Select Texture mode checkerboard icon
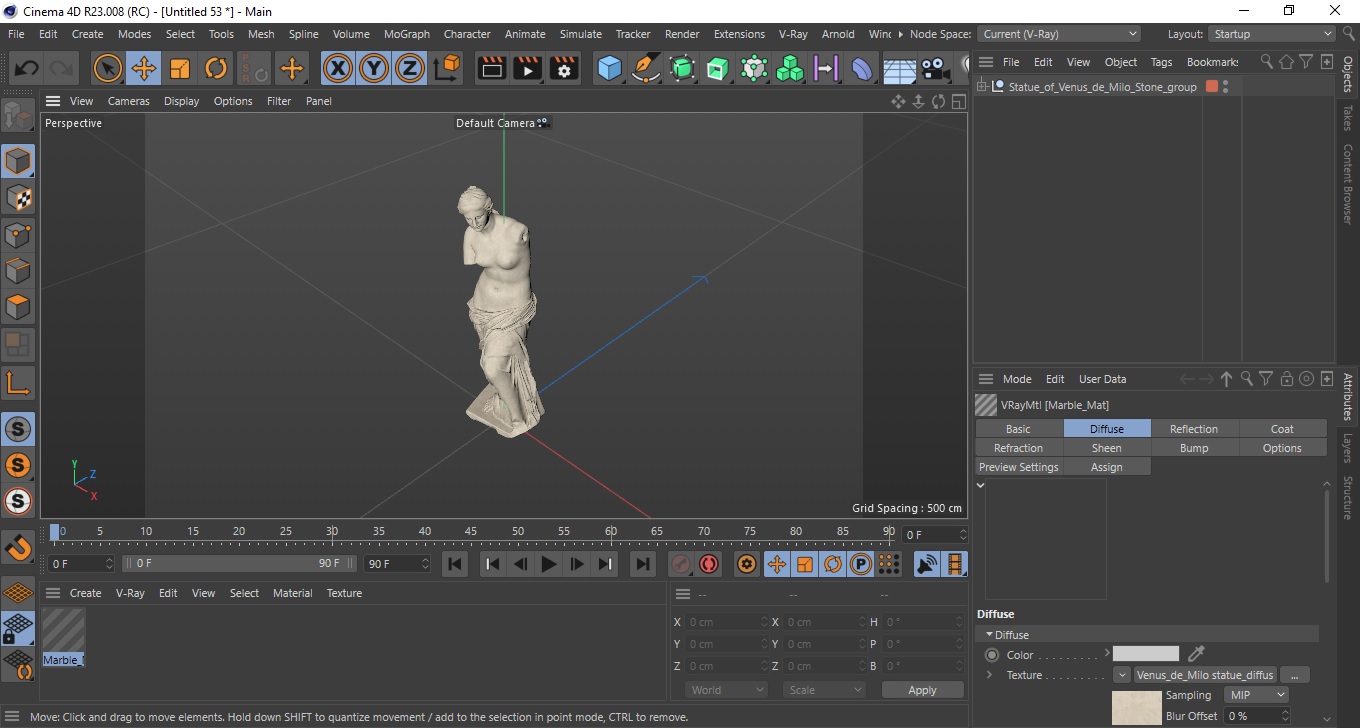Viewport: 1360px width, 728px height. (18, 197)
